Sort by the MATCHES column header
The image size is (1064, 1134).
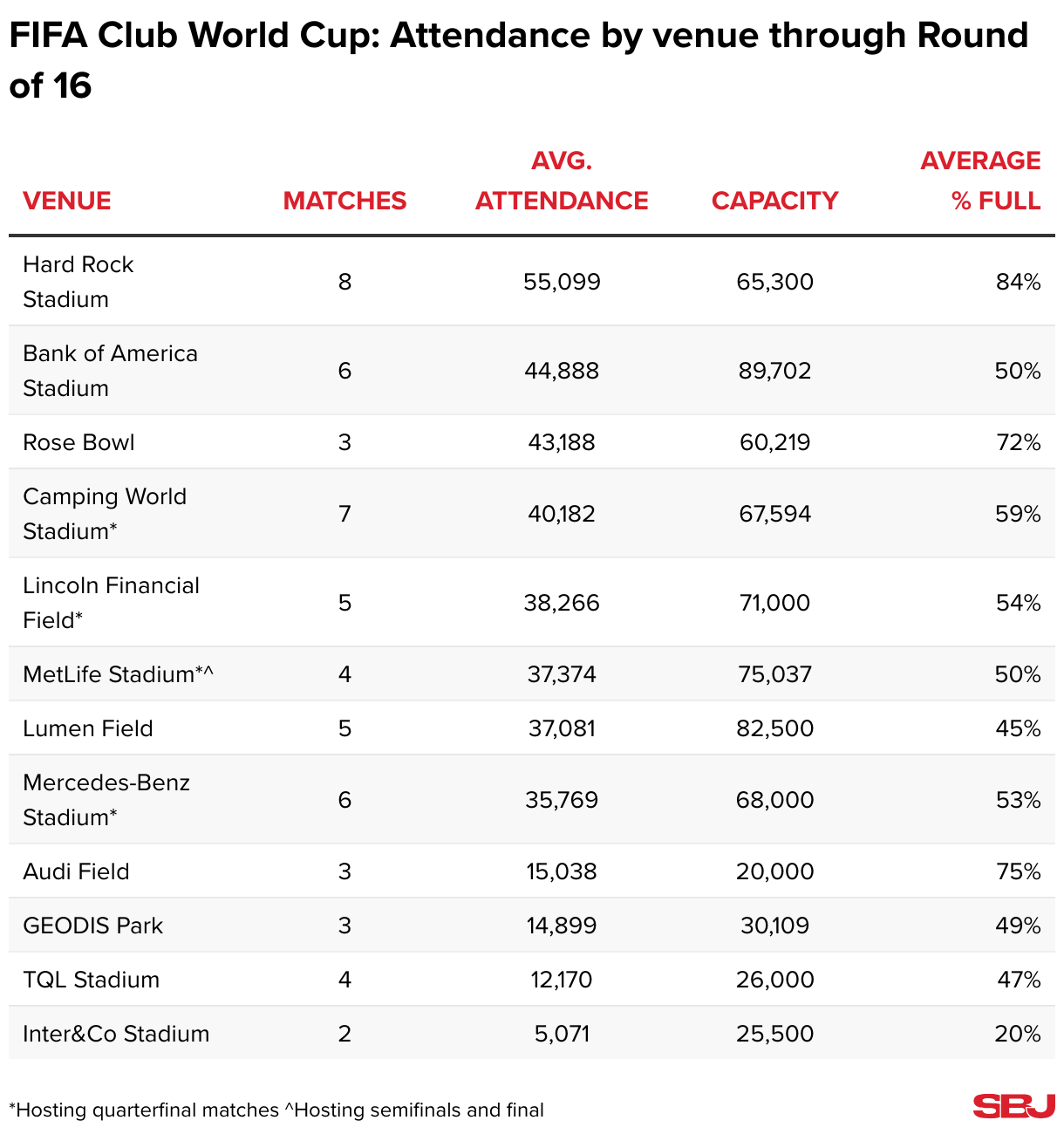[x=344, y=201]
